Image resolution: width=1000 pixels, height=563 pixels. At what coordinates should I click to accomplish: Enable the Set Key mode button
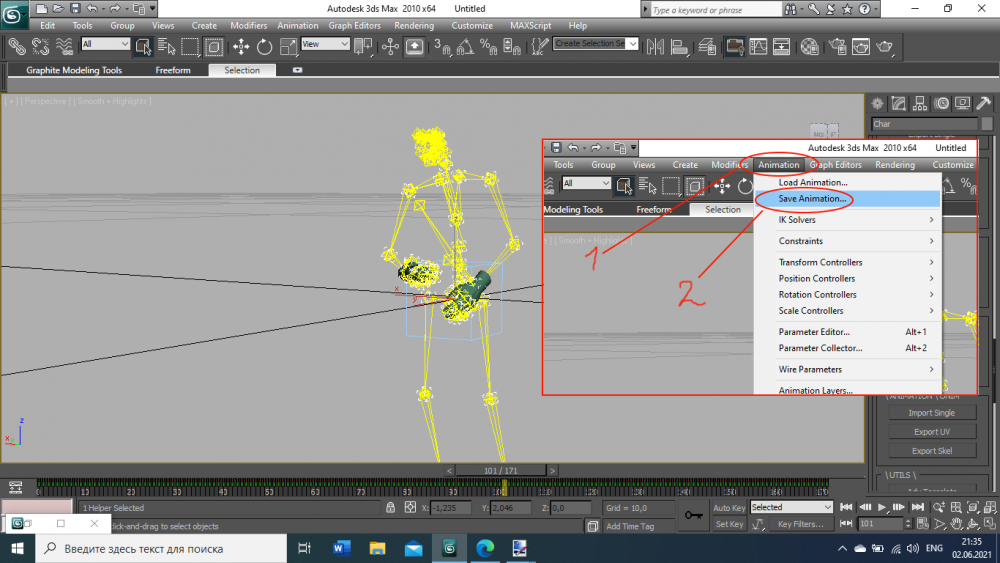pos(729,524)
